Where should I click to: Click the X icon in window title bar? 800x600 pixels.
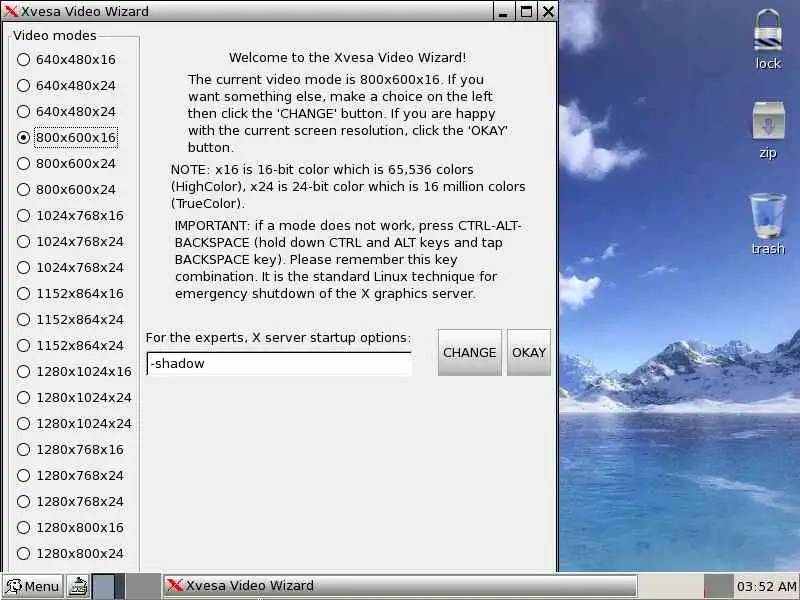click(x=11, y=11)
